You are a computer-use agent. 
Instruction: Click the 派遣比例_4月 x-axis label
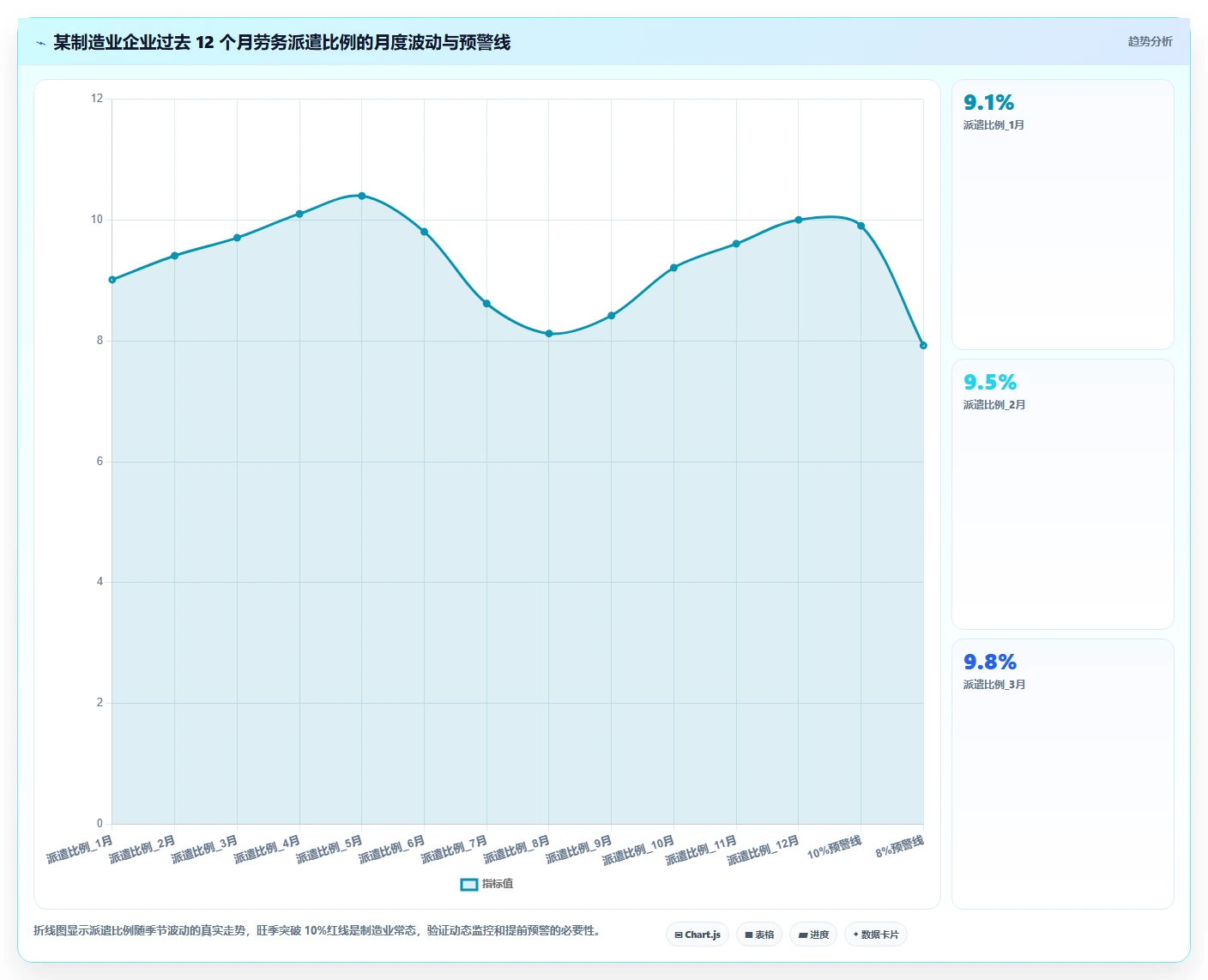point(267,850)
